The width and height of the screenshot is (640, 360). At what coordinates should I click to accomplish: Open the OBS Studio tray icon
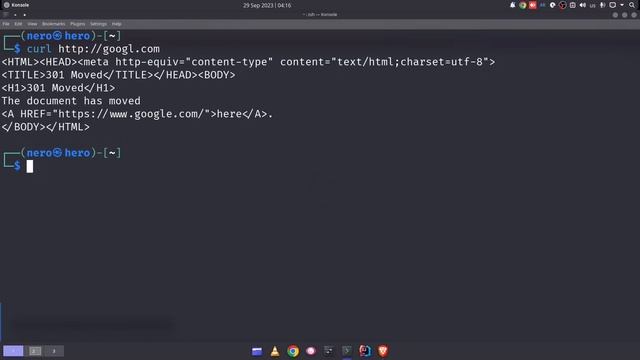[x=562, y=5]
